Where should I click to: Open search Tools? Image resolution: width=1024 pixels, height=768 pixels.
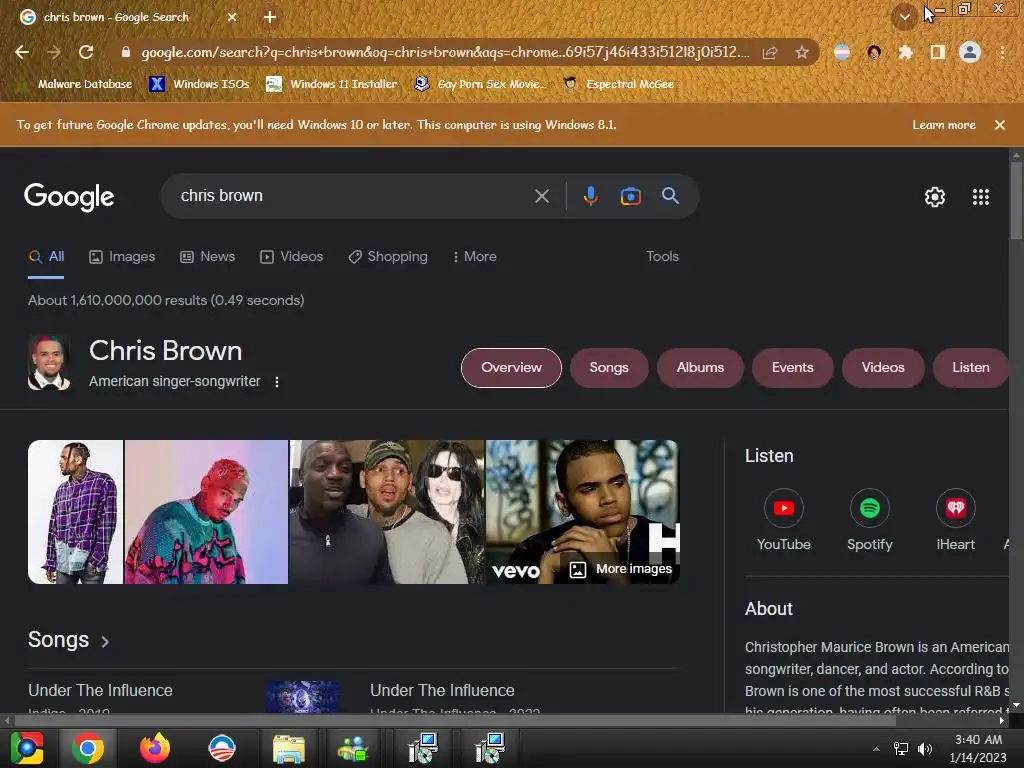[x=662, y=257]
